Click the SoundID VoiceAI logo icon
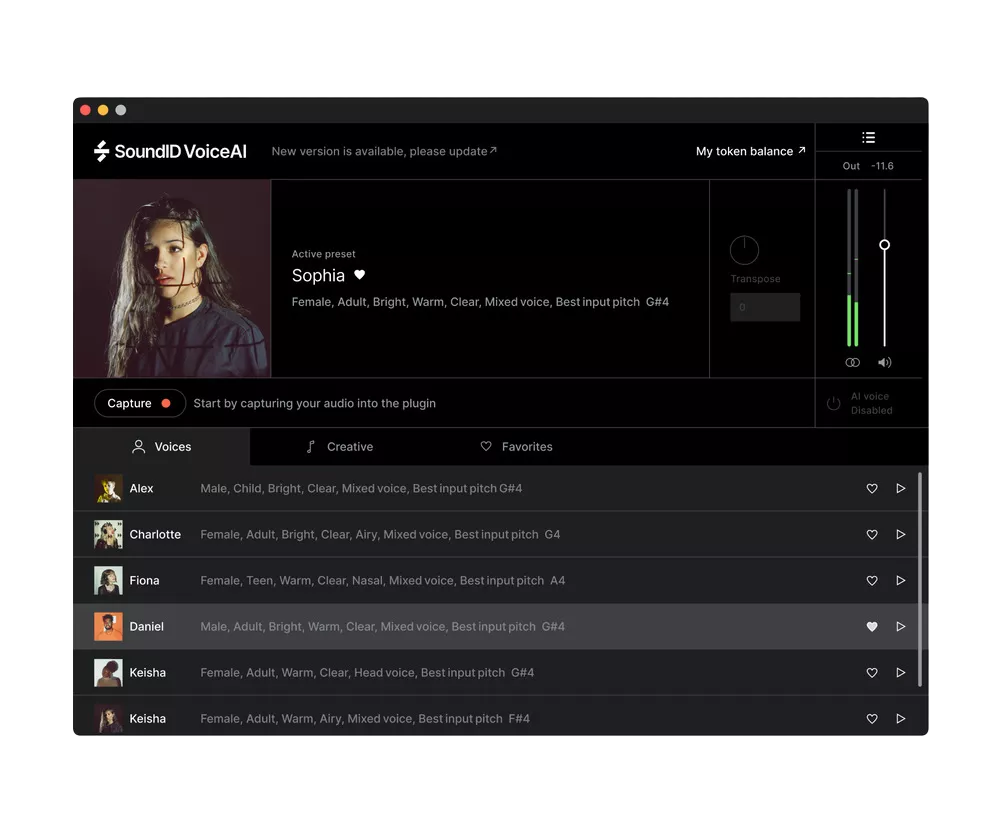Viewport: 1000px width, 833px height. point(100,150)
